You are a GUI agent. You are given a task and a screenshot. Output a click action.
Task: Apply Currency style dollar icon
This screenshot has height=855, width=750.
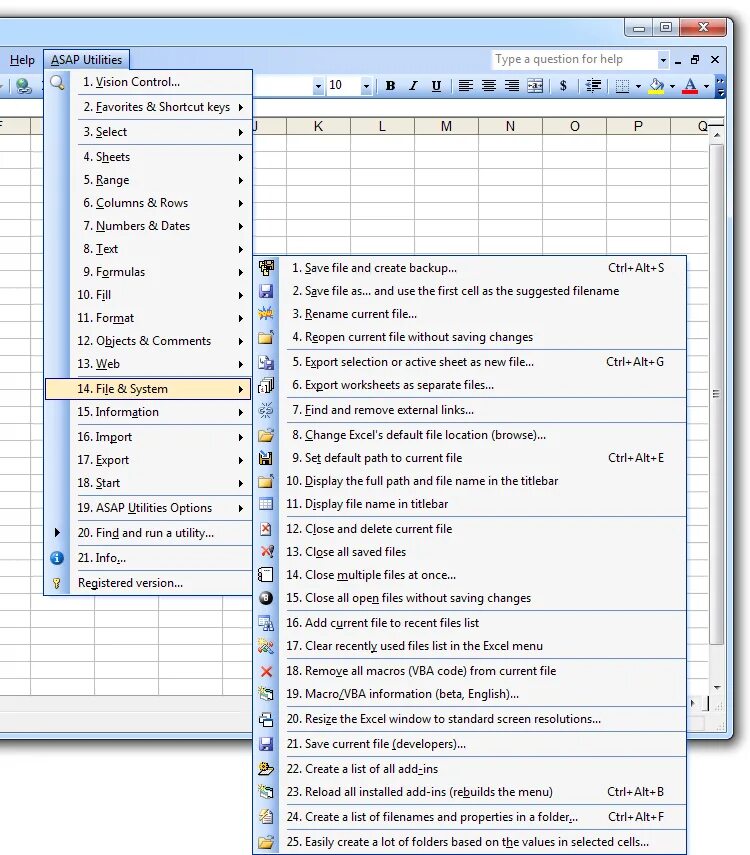pos(563,86)
